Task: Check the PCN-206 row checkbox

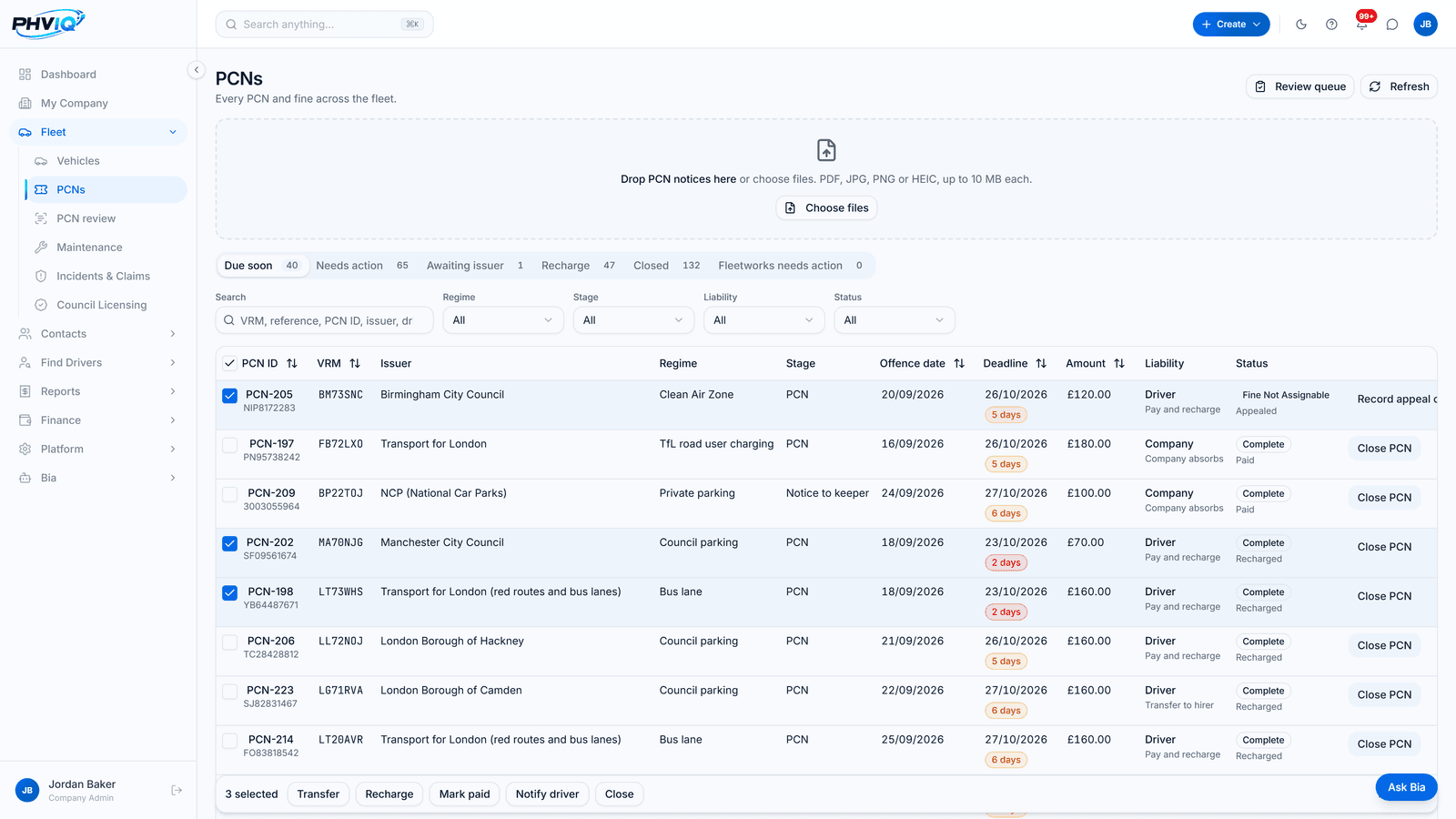Action: [230, 642]
